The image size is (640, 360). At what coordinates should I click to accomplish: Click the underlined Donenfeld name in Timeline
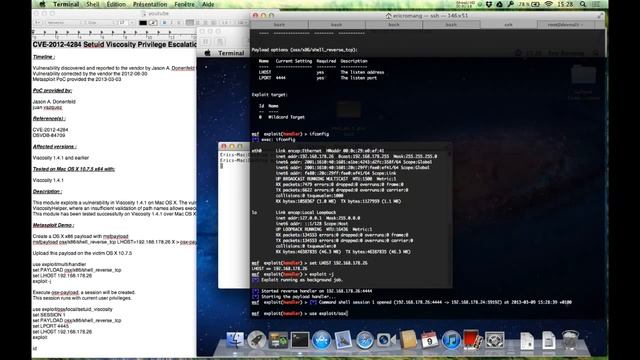[x=183, y=68]
